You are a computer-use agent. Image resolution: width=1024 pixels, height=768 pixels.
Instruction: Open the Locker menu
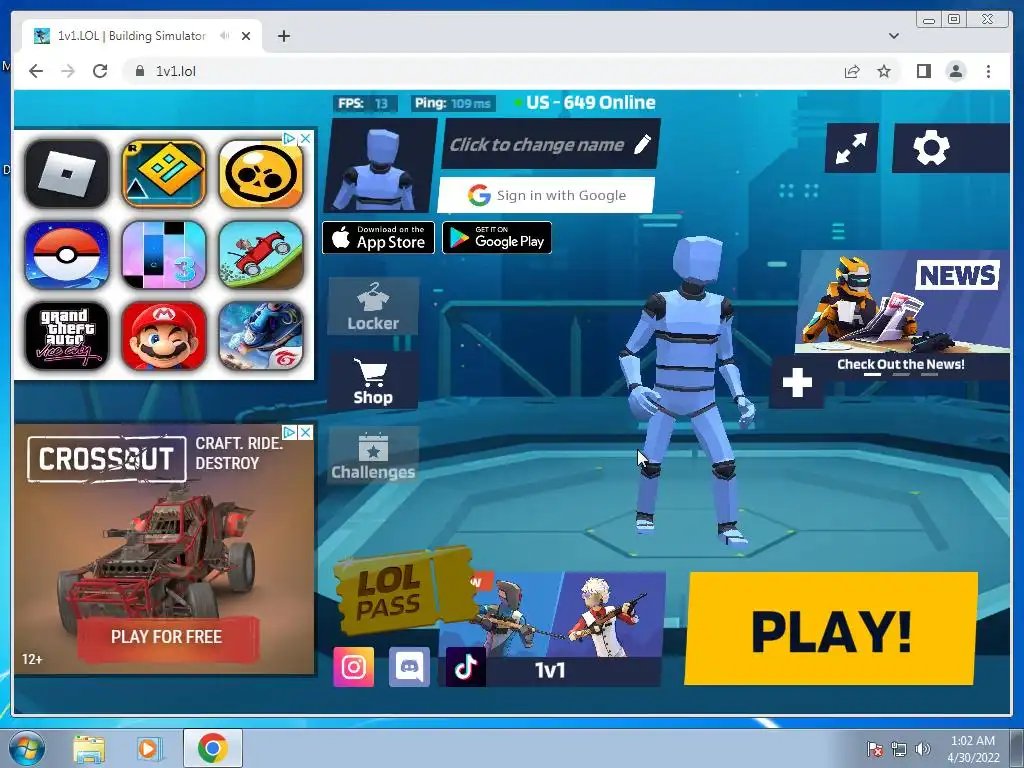(x=373, y=306)
